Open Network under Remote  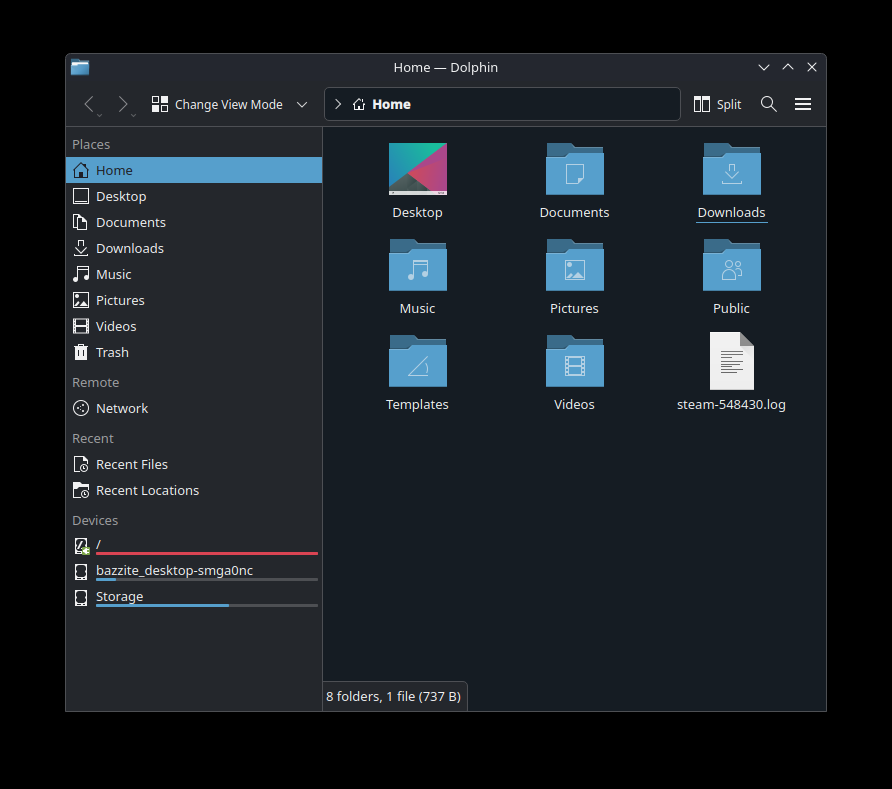click(194, 408)
